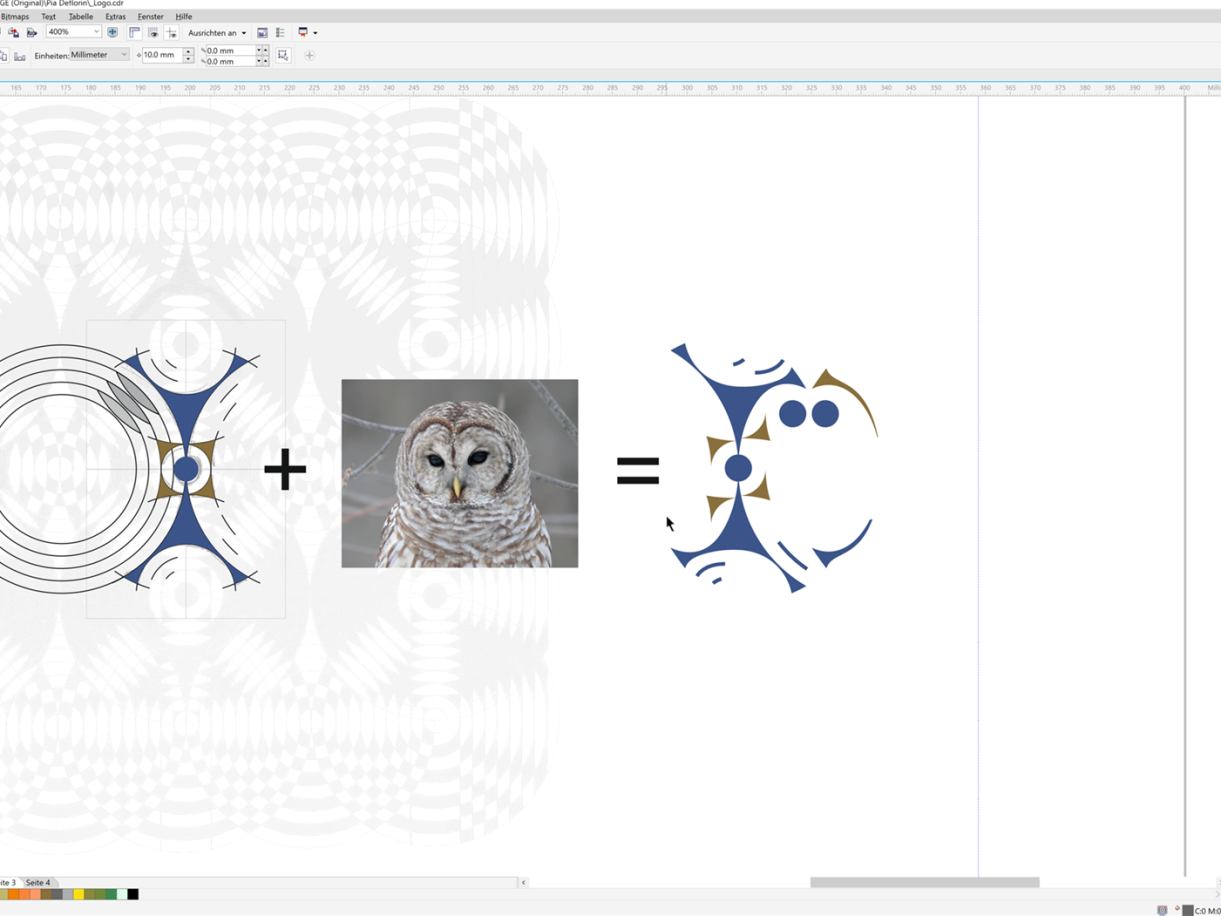Click the color proofing icon in status bar

tap(1162, 910)
